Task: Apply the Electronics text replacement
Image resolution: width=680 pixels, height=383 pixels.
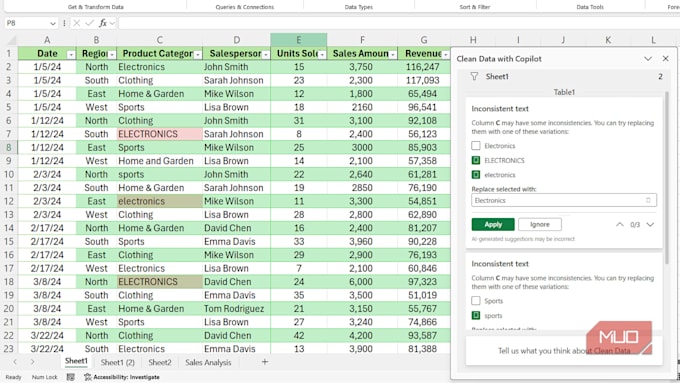Action: 493,224
